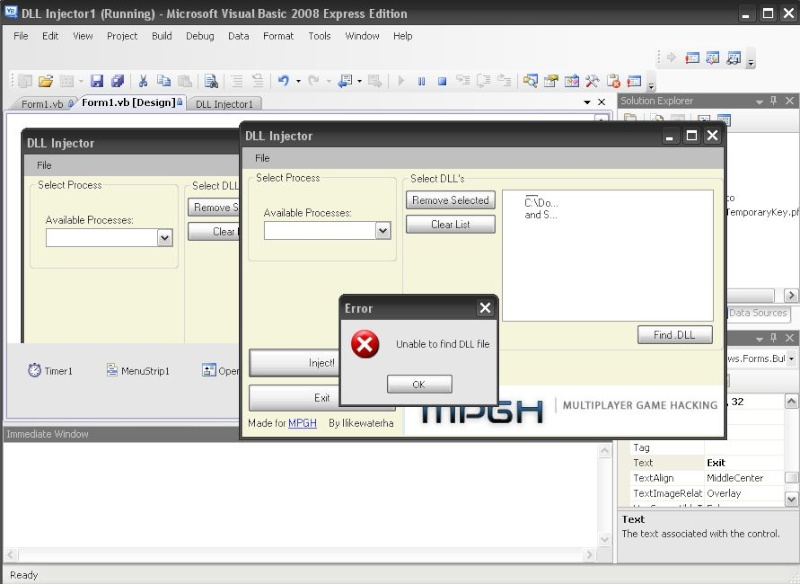Open the active files list dropdown arrow
Image resolution: width=800 pixels, height=584 pixels.
[x=587, y=103]
